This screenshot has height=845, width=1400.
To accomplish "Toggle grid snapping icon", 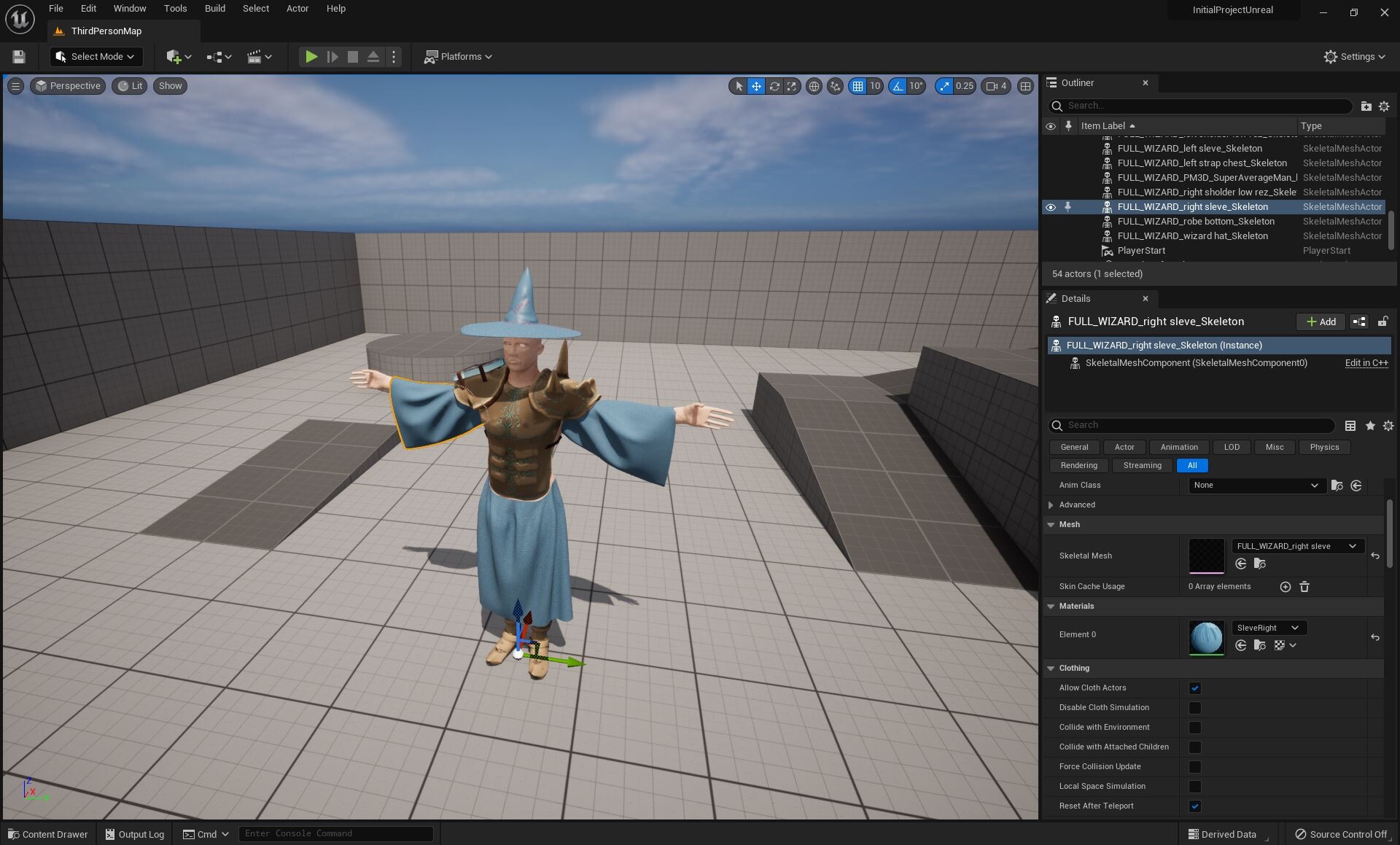I will tap(857, 86).
